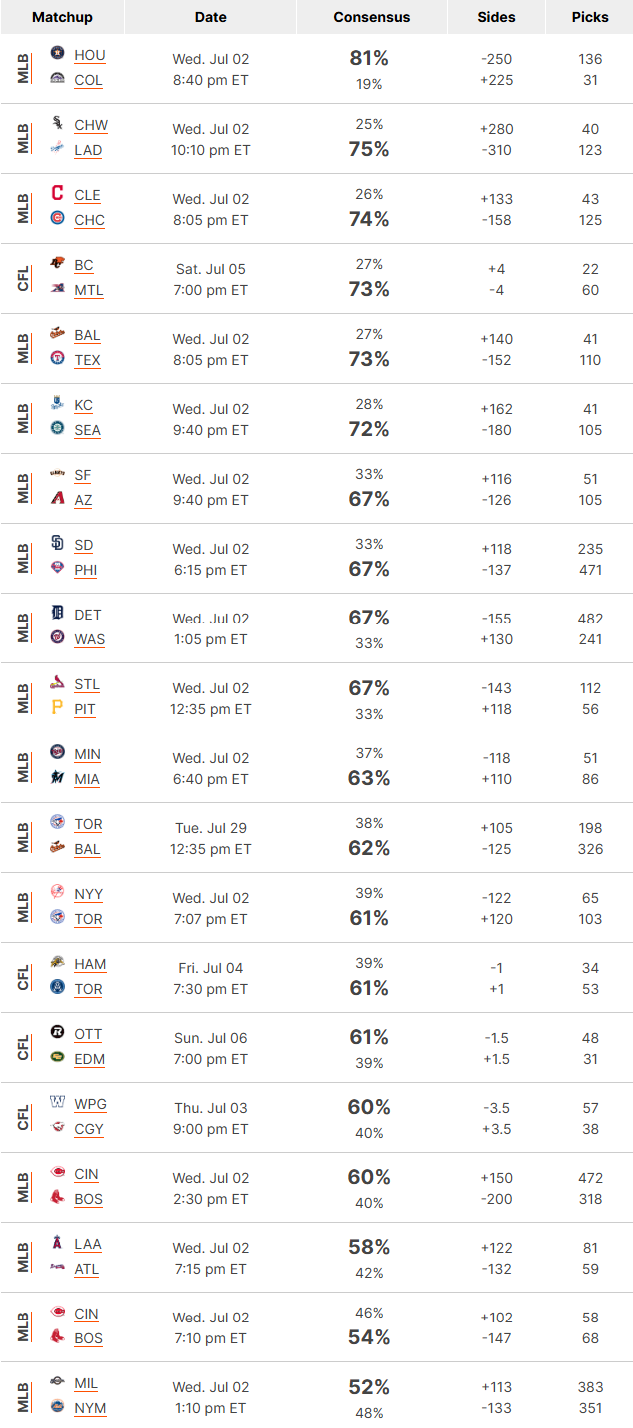Click the Matchup column header

62,17
